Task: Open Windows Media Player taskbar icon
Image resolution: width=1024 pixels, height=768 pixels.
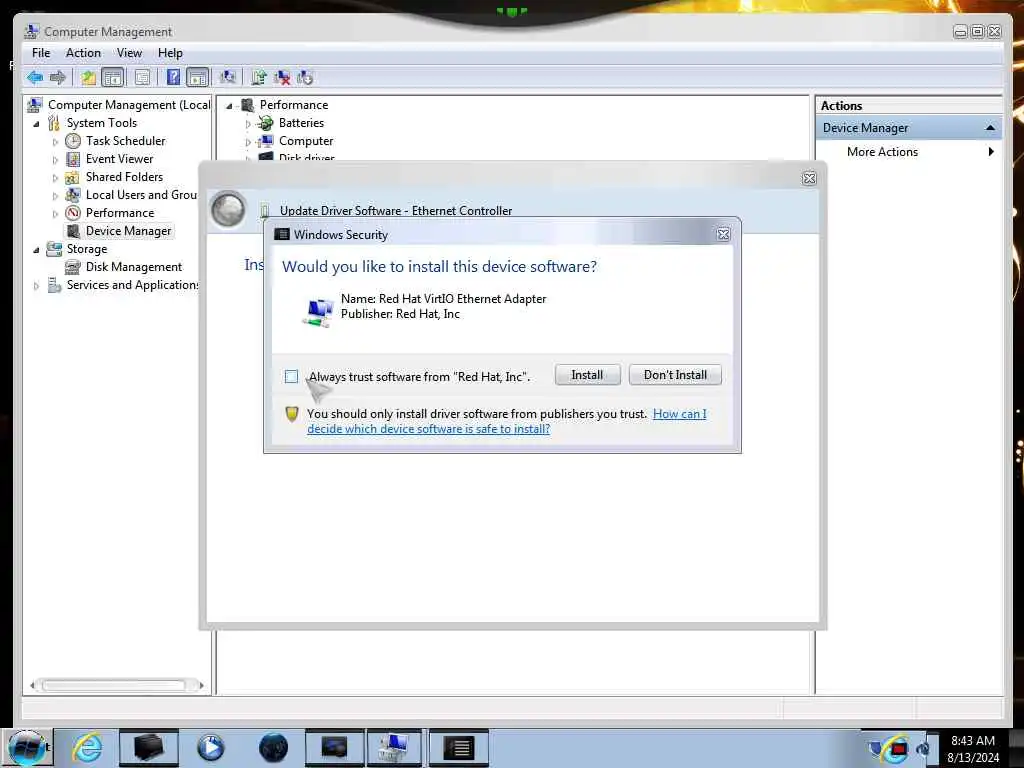Action: coord(210,747)
